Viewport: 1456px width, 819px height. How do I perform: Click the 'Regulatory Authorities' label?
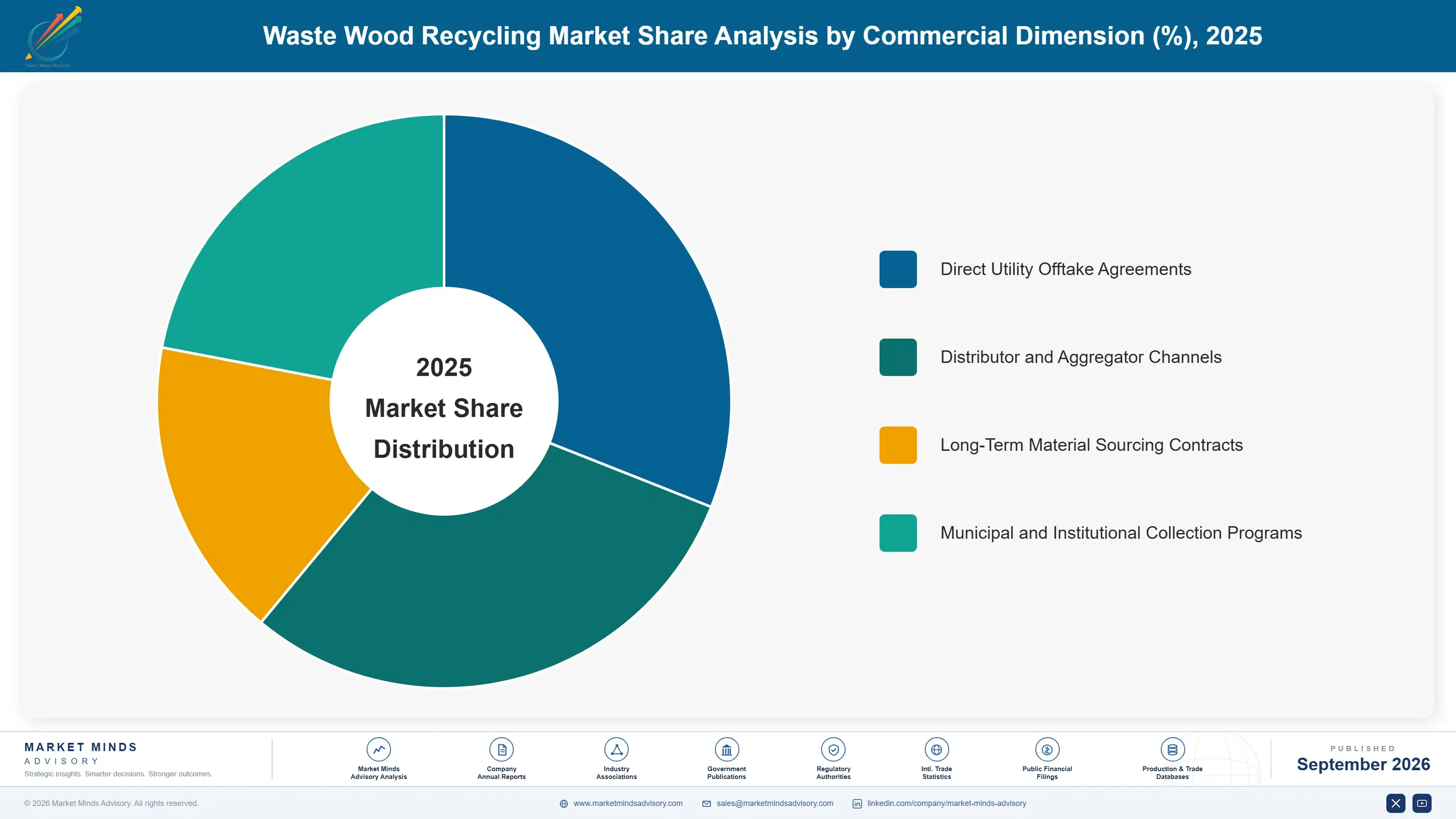coord(833,773)
